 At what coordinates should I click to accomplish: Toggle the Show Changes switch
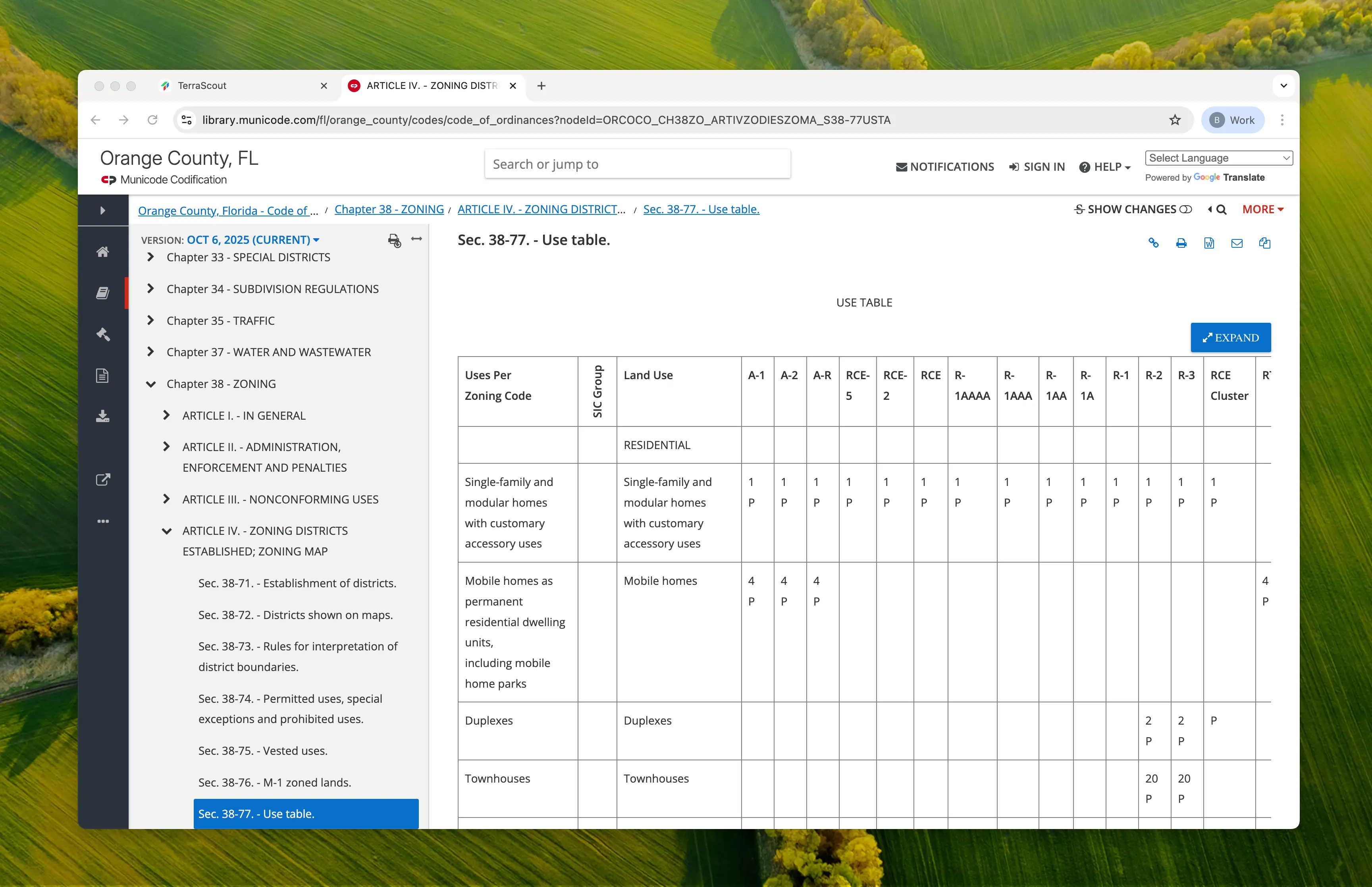(1185, 210)
